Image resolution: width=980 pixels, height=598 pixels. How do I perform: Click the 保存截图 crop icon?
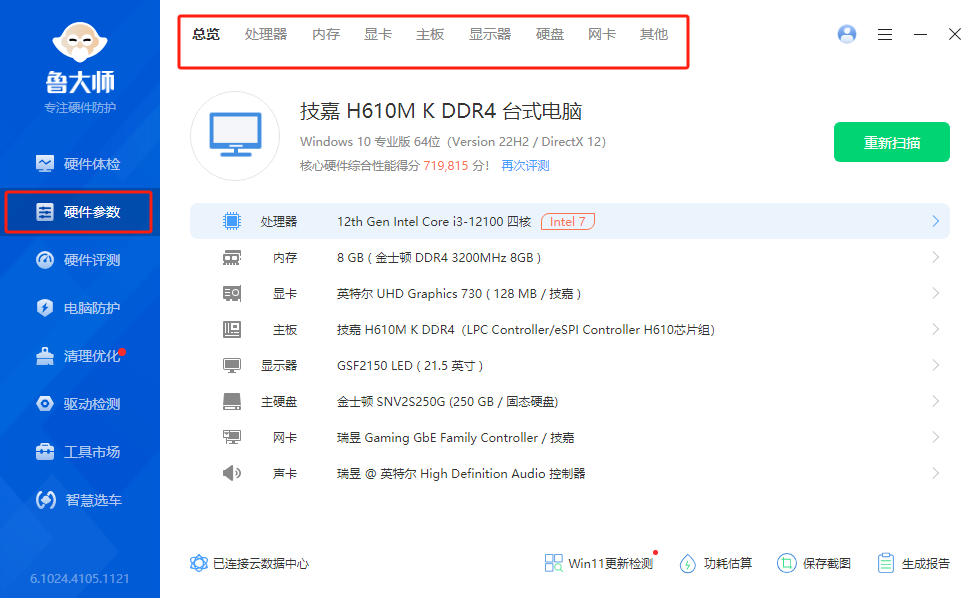coord(787,563)
